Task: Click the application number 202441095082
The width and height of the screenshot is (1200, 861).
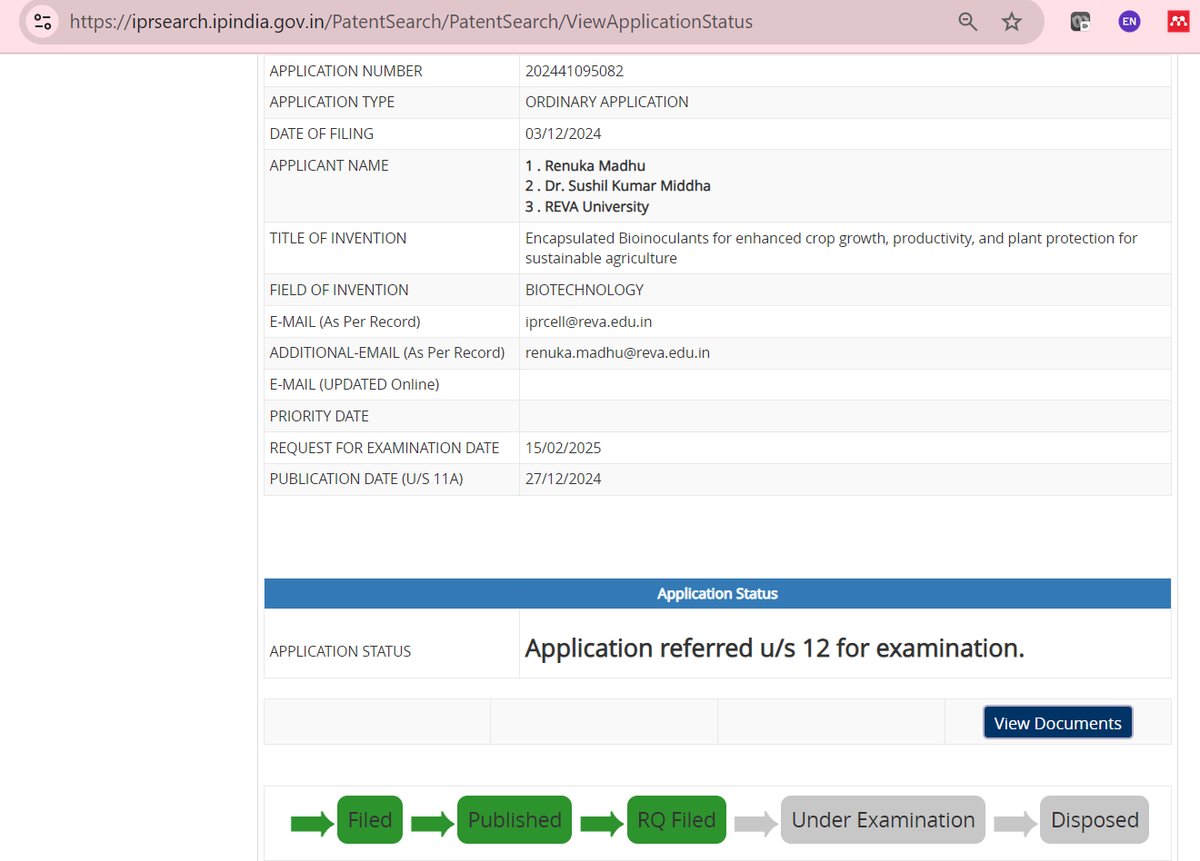Action: click(x=573, y=71)
